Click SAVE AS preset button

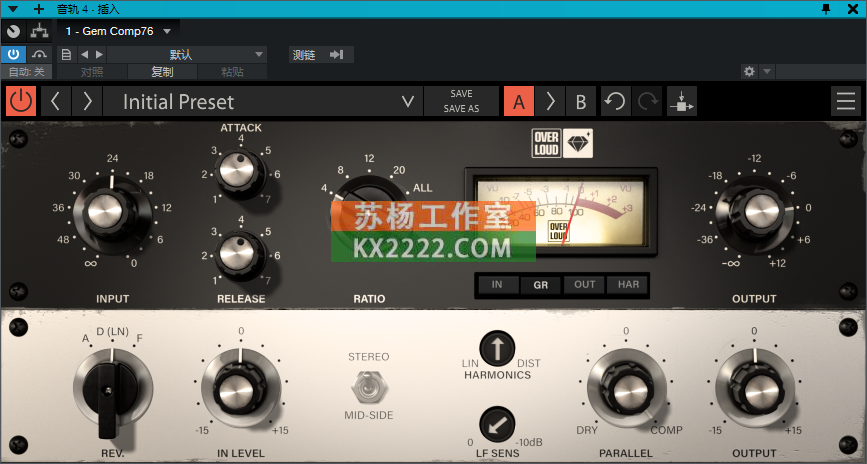click(461, 109)
